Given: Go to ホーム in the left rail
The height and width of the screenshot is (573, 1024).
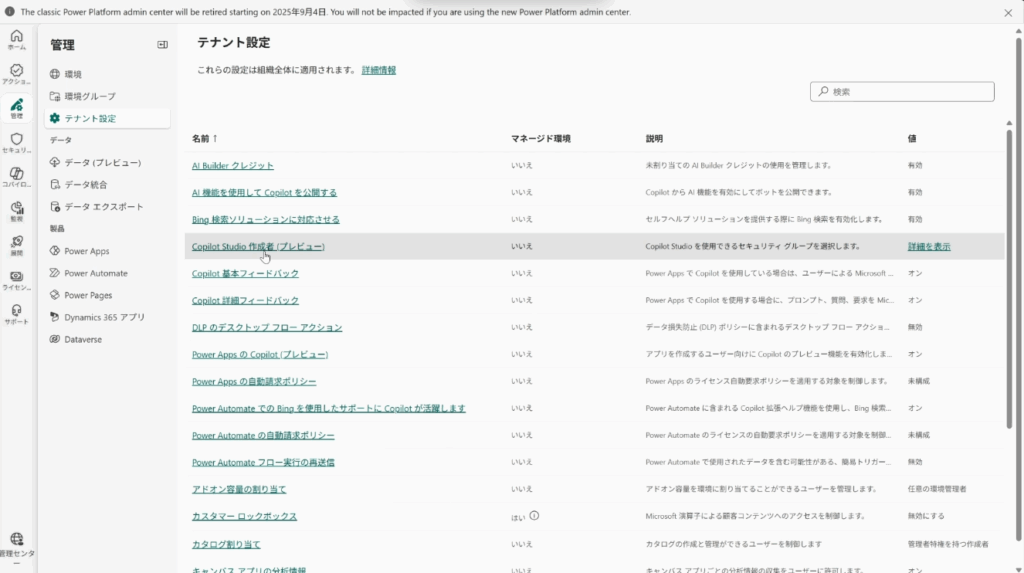Looking at the screenshot, I should tap(16, 39).
